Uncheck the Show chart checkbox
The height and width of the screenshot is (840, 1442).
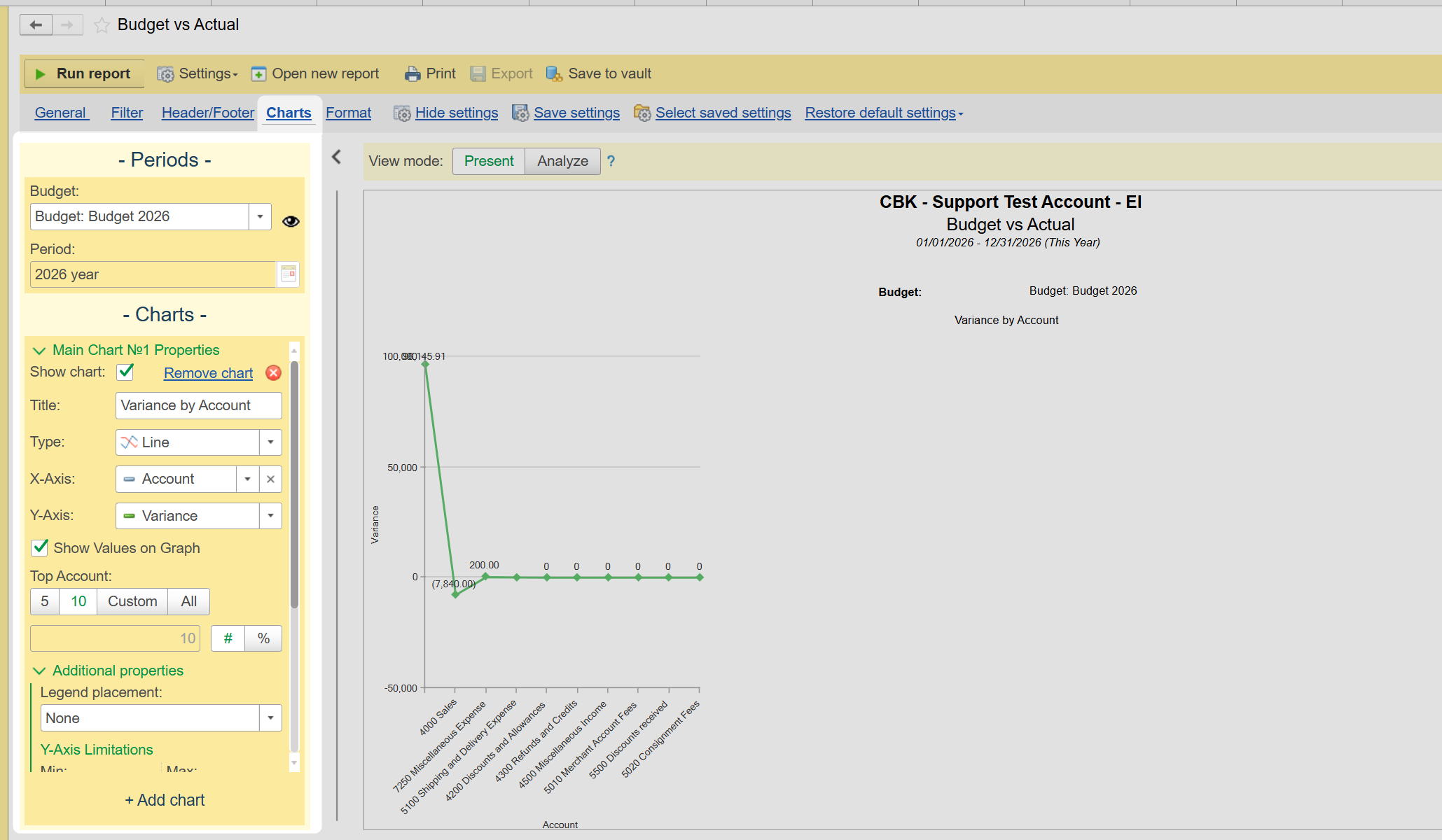click(x=125, y=372)
